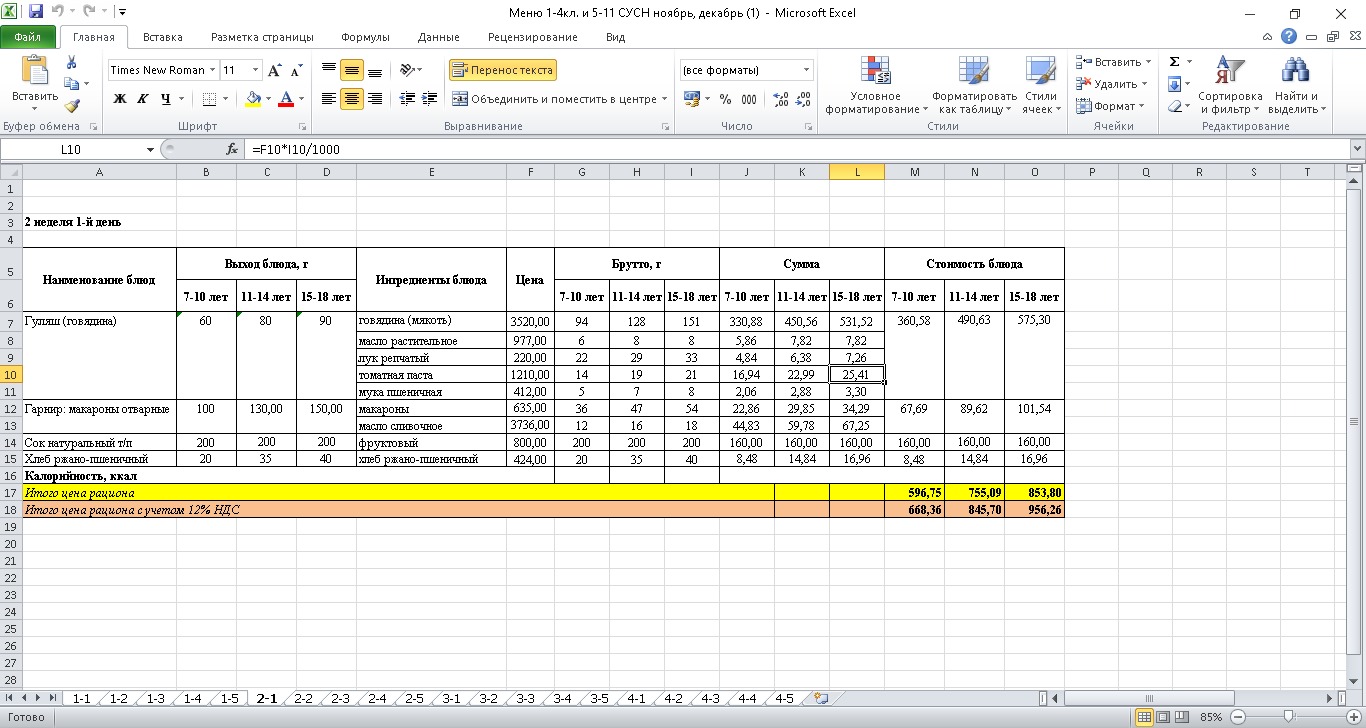The width and height of the screenshot is (1366, 728).
Task: Click Find and Select binoculars icon
Action: click(x=1295, y=72)
